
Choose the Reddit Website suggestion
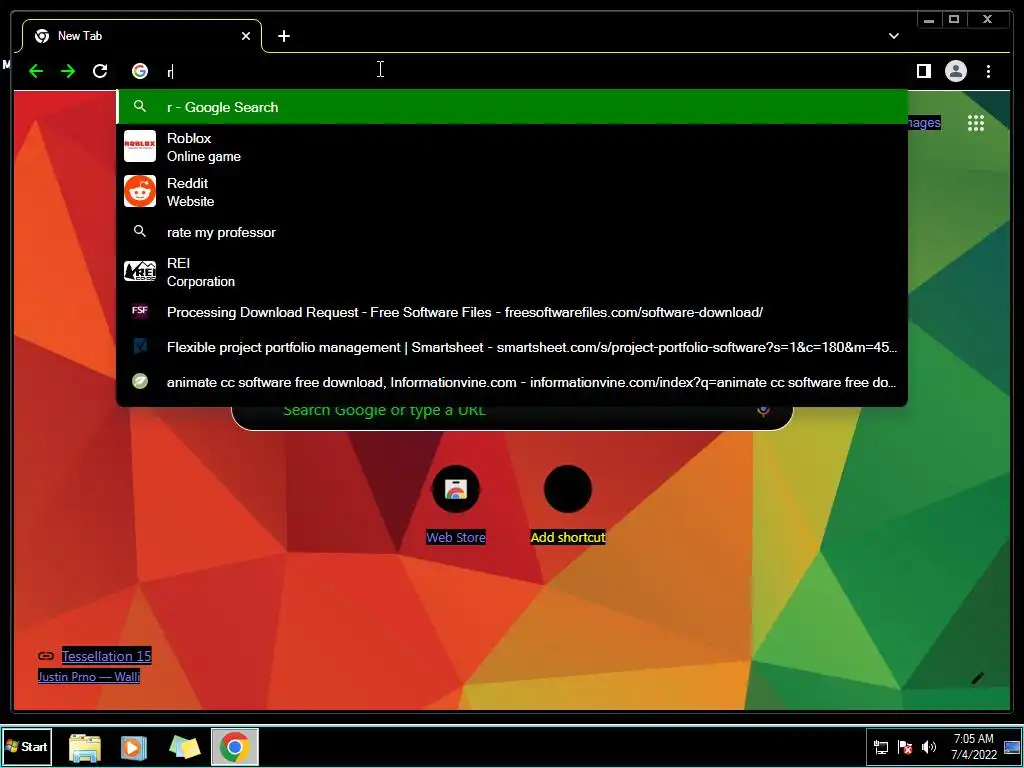[x=512, y=192]
